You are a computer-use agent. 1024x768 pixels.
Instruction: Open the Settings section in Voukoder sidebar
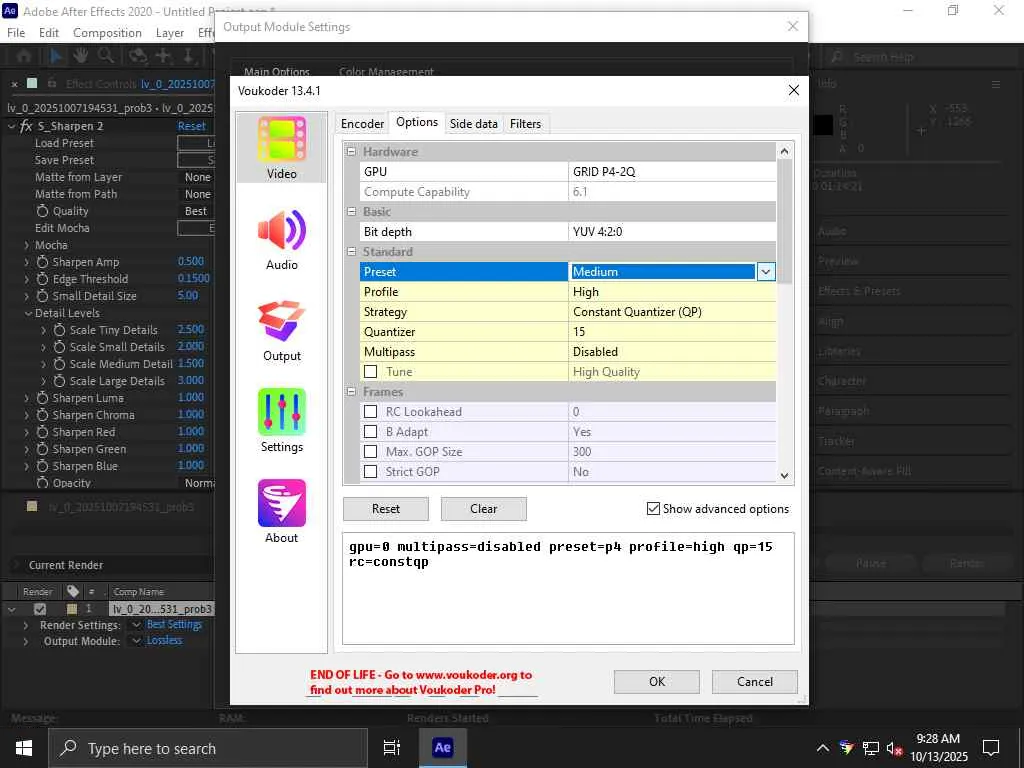281,421
